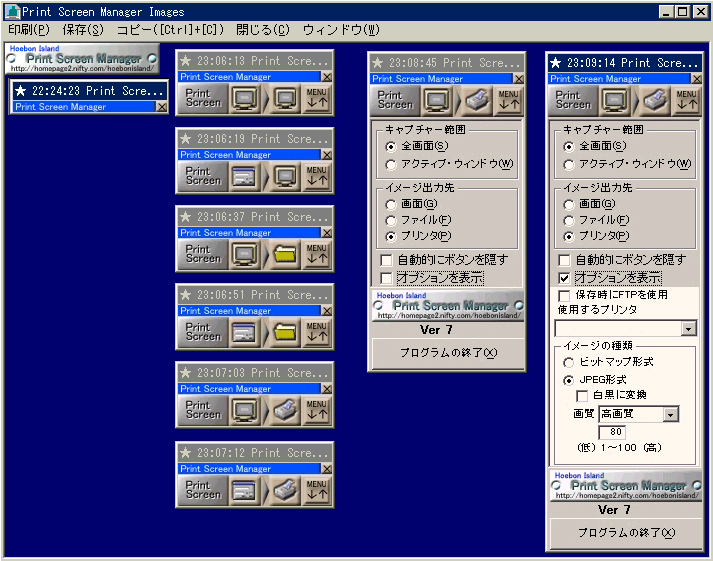
Task: Collapse MENU in the 23:09:14 window
Action: [687, 100]
